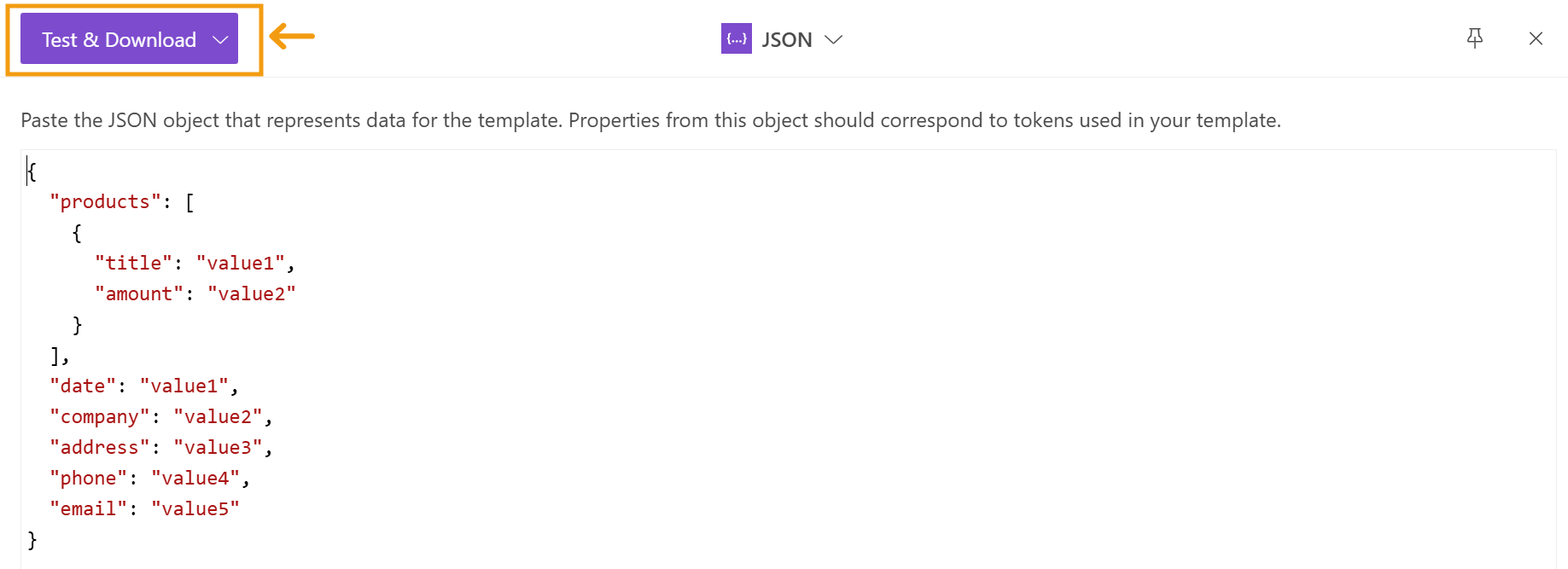1568x569 pixels.
Task: Click the JSON label in header
Action: (x=786, y=40)
